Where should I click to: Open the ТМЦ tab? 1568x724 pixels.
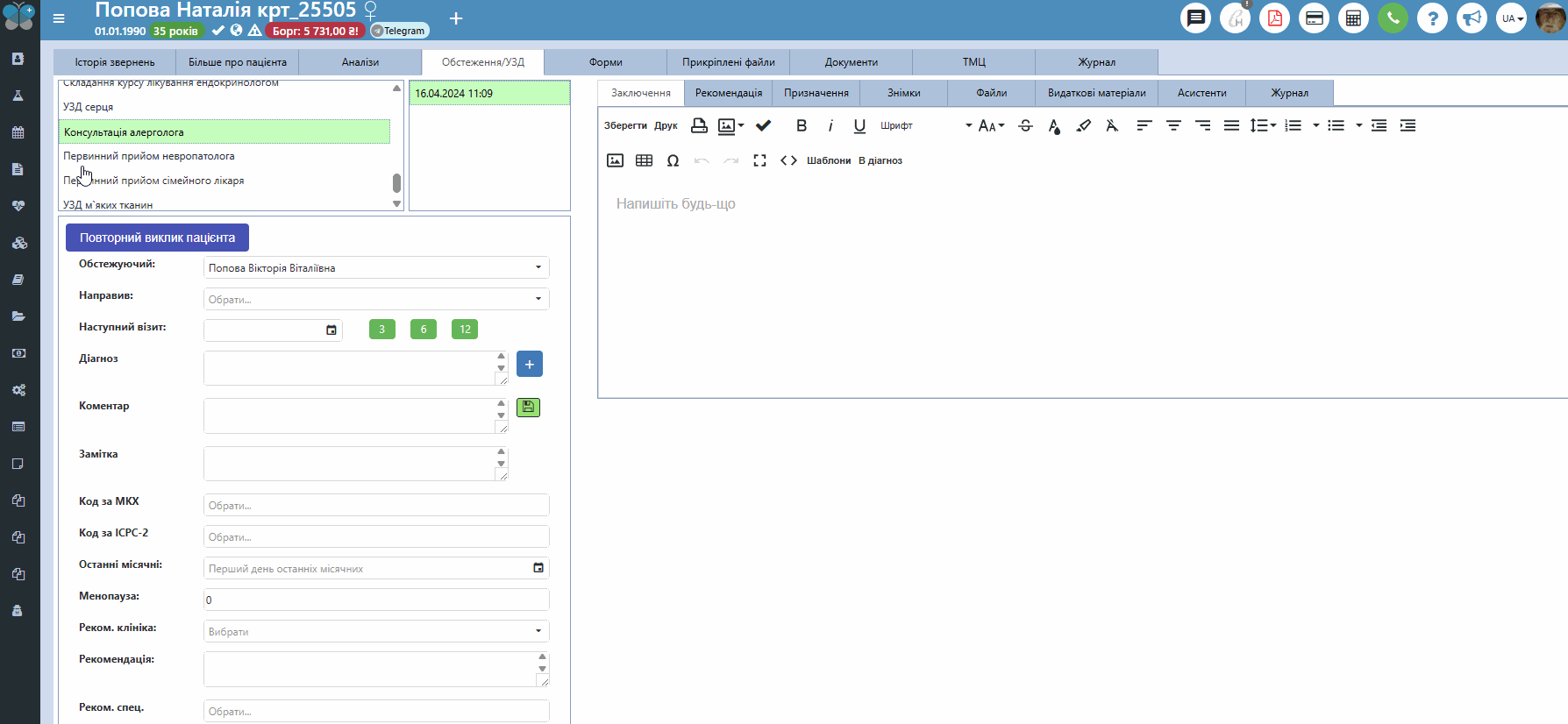tap(974, 62)
